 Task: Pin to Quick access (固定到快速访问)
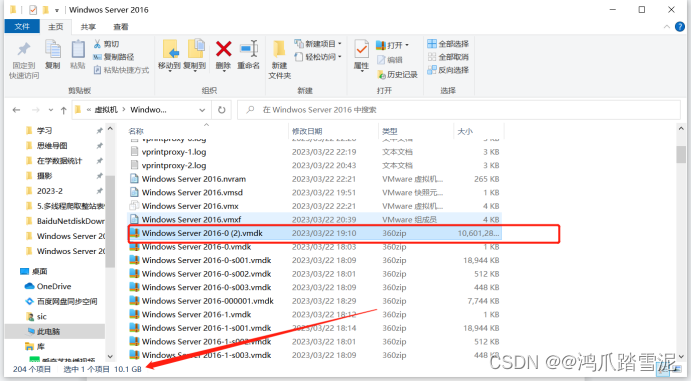pos(24,60)
